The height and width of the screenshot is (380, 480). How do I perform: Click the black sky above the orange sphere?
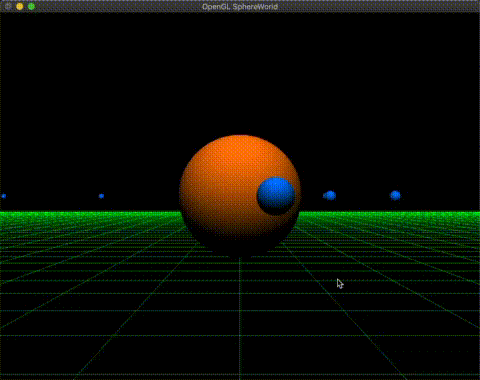240,73
